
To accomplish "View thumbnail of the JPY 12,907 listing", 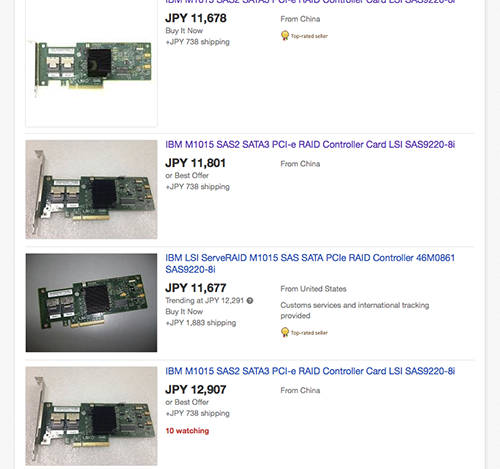I will (91, 416).
